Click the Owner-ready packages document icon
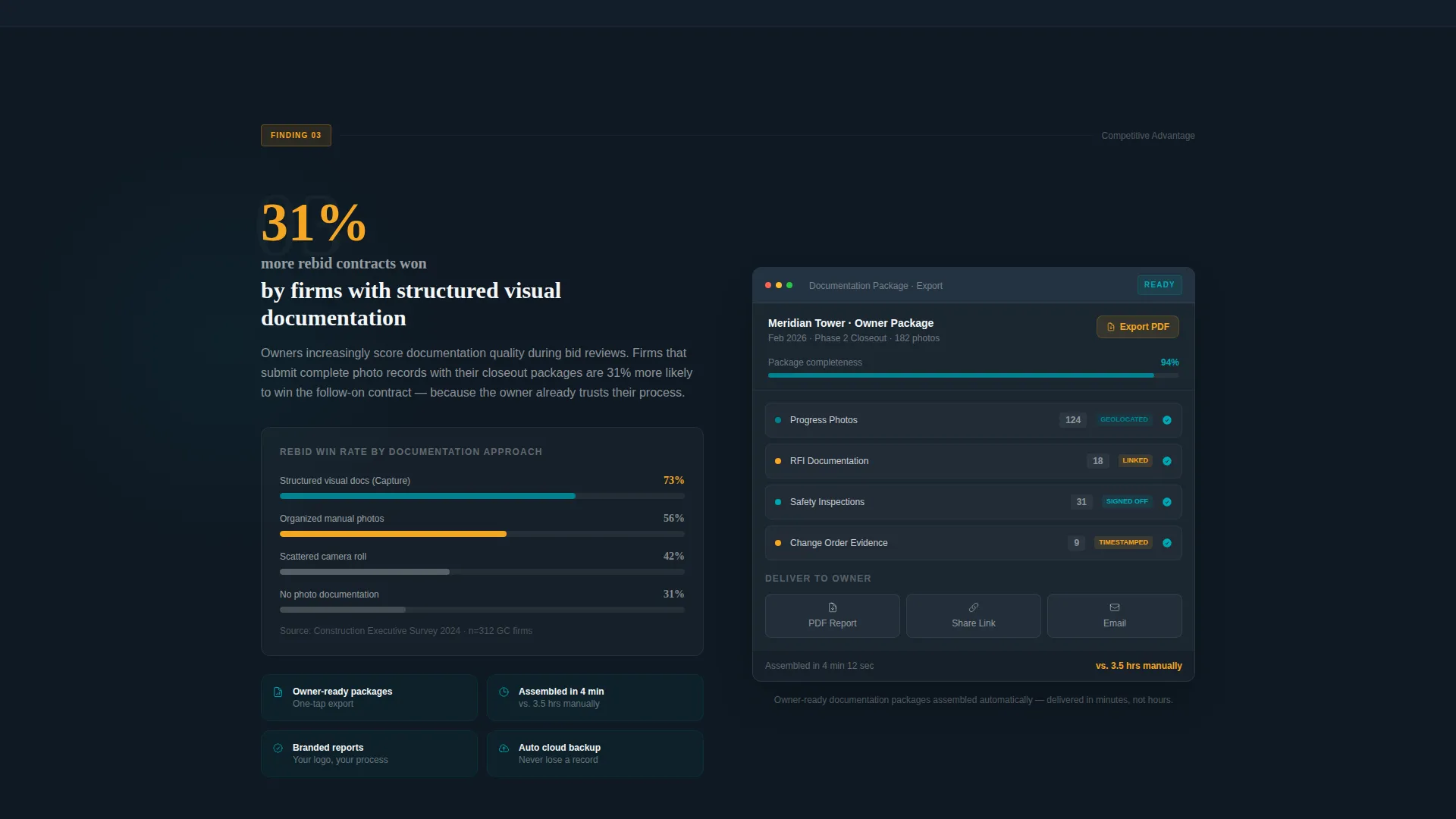The image size is (1456, 819). (x=278, y=692)
